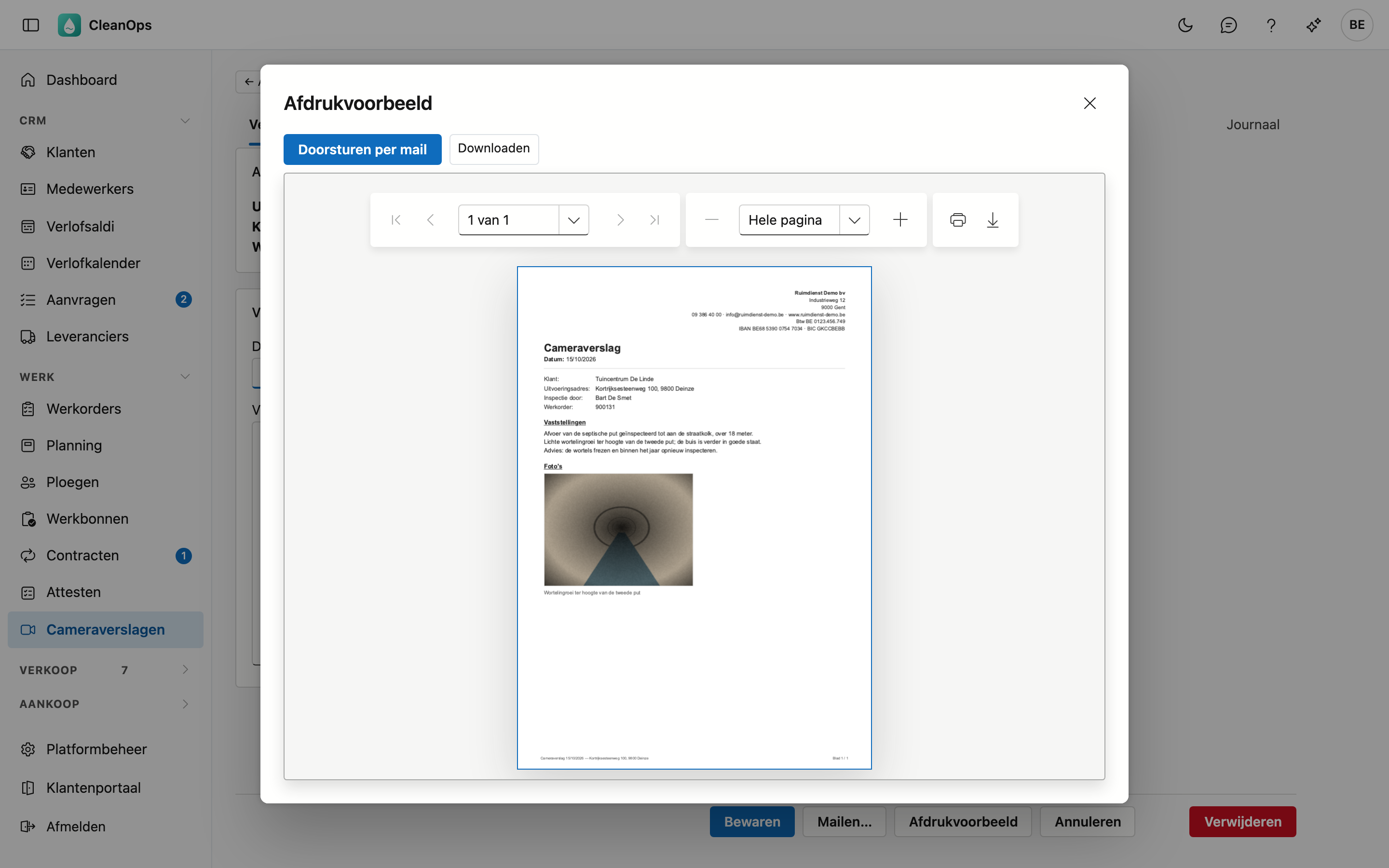Open Platformbeheer settings
This screenshot has height=868, width=1389.
click(106, 749)
